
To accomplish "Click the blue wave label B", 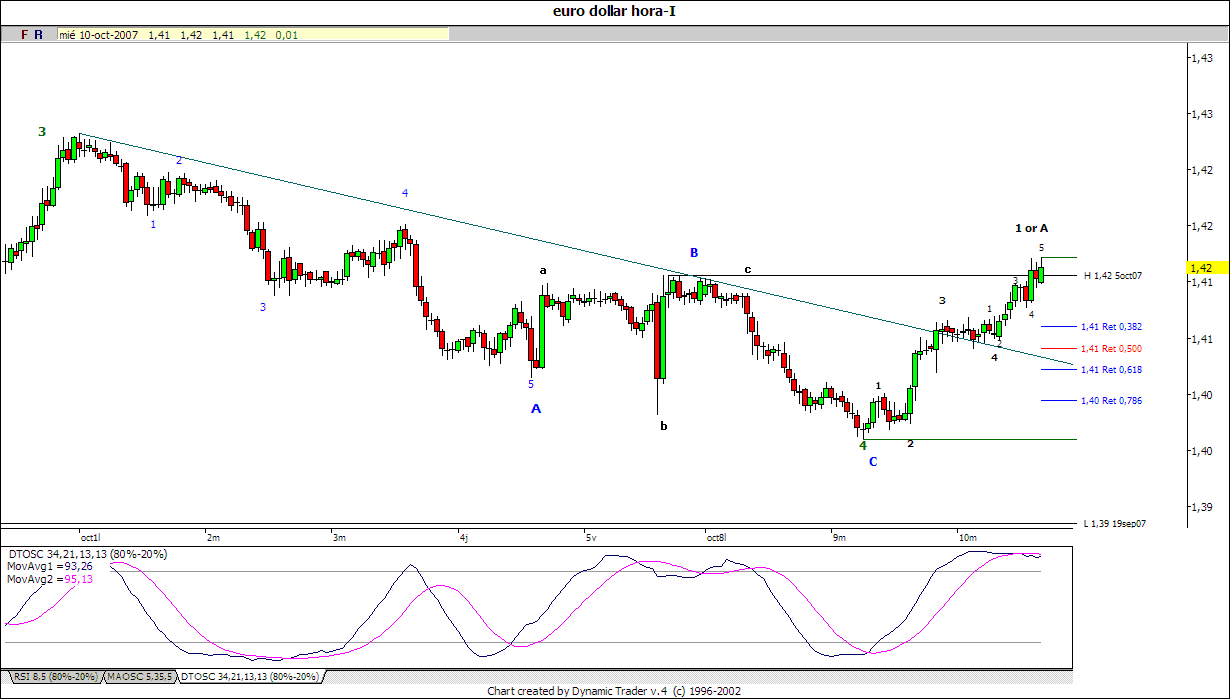I will click(x=692, y=252).
